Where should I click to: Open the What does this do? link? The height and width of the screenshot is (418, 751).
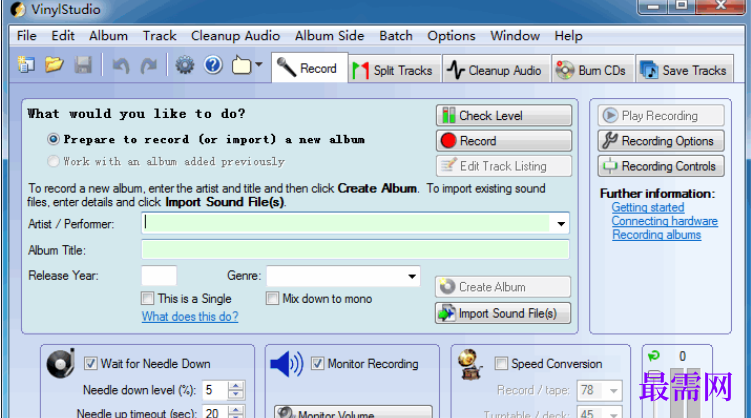[190, 316]
